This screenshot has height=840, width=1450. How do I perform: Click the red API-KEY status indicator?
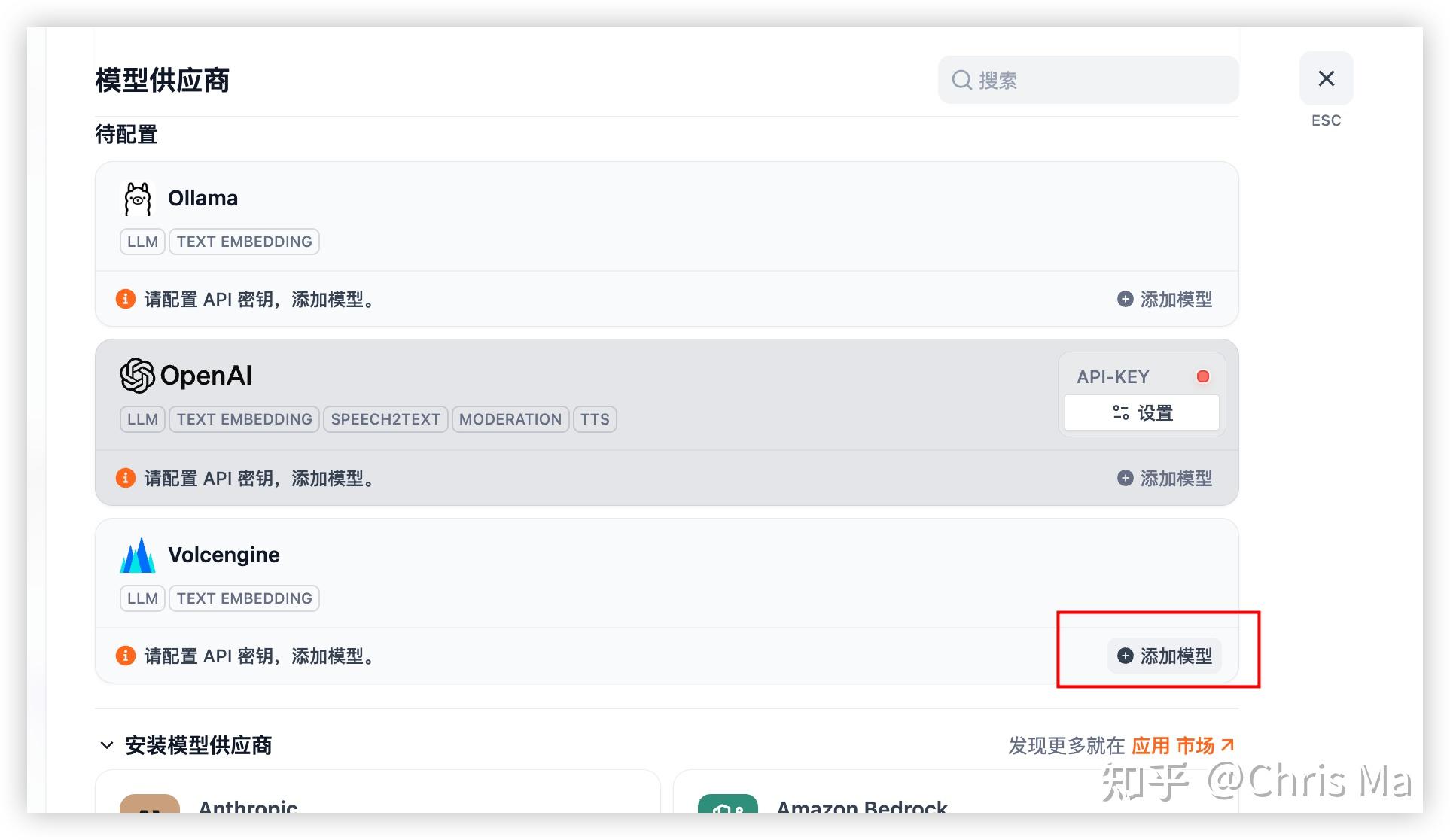click(x=1202, y=376)
